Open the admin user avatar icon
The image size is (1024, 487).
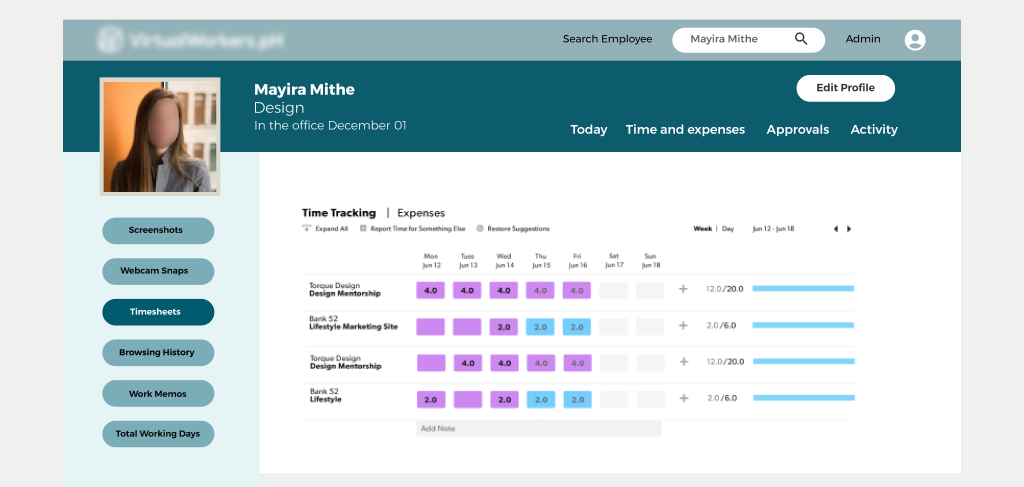(914, 40)
